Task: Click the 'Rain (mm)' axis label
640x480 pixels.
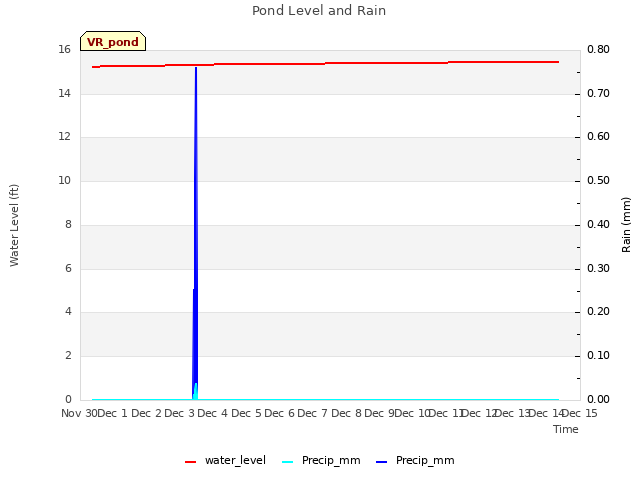Action: [626, 225]
